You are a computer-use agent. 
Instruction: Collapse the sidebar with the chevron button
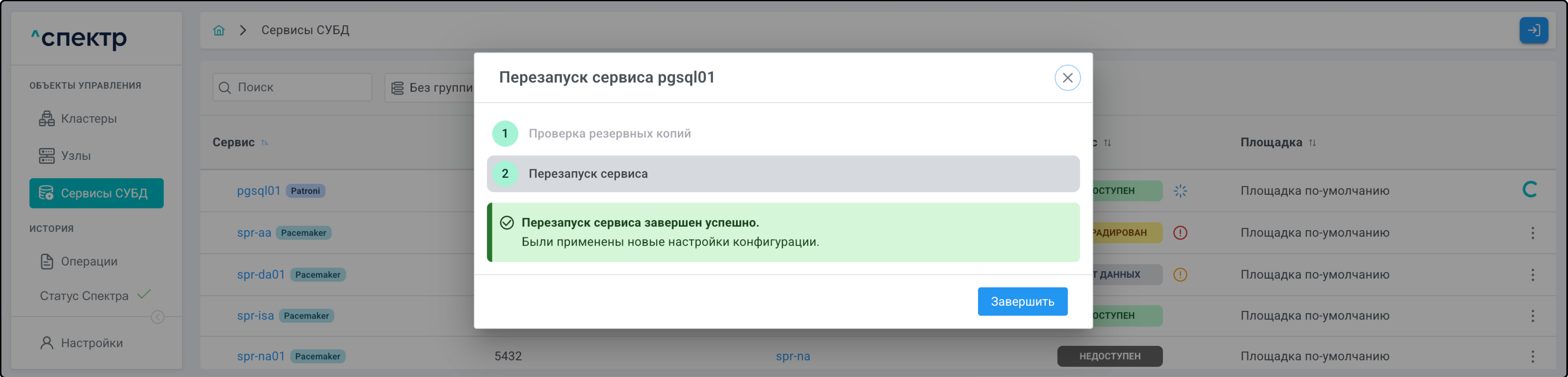pos(158,317)
